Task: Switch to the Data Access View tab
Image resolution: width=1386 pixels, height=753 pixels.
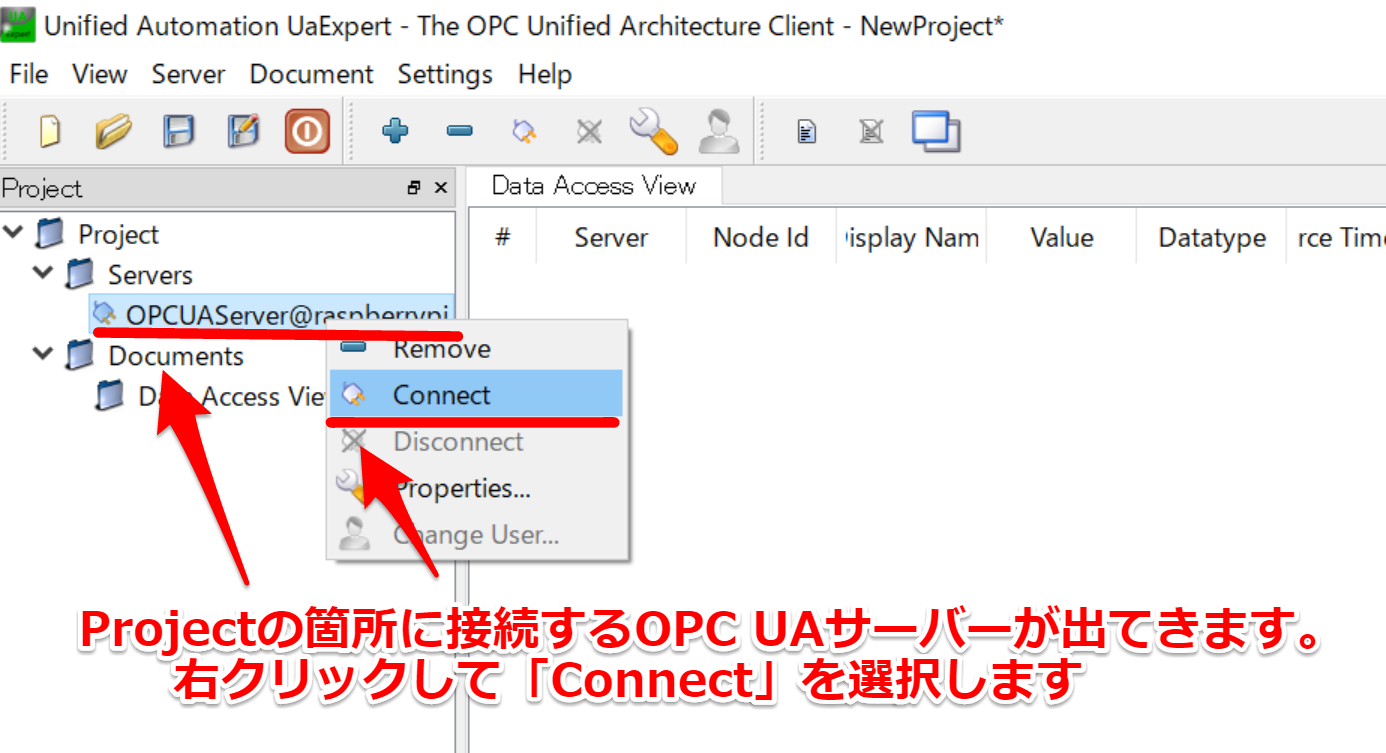Action: (595, 185)
